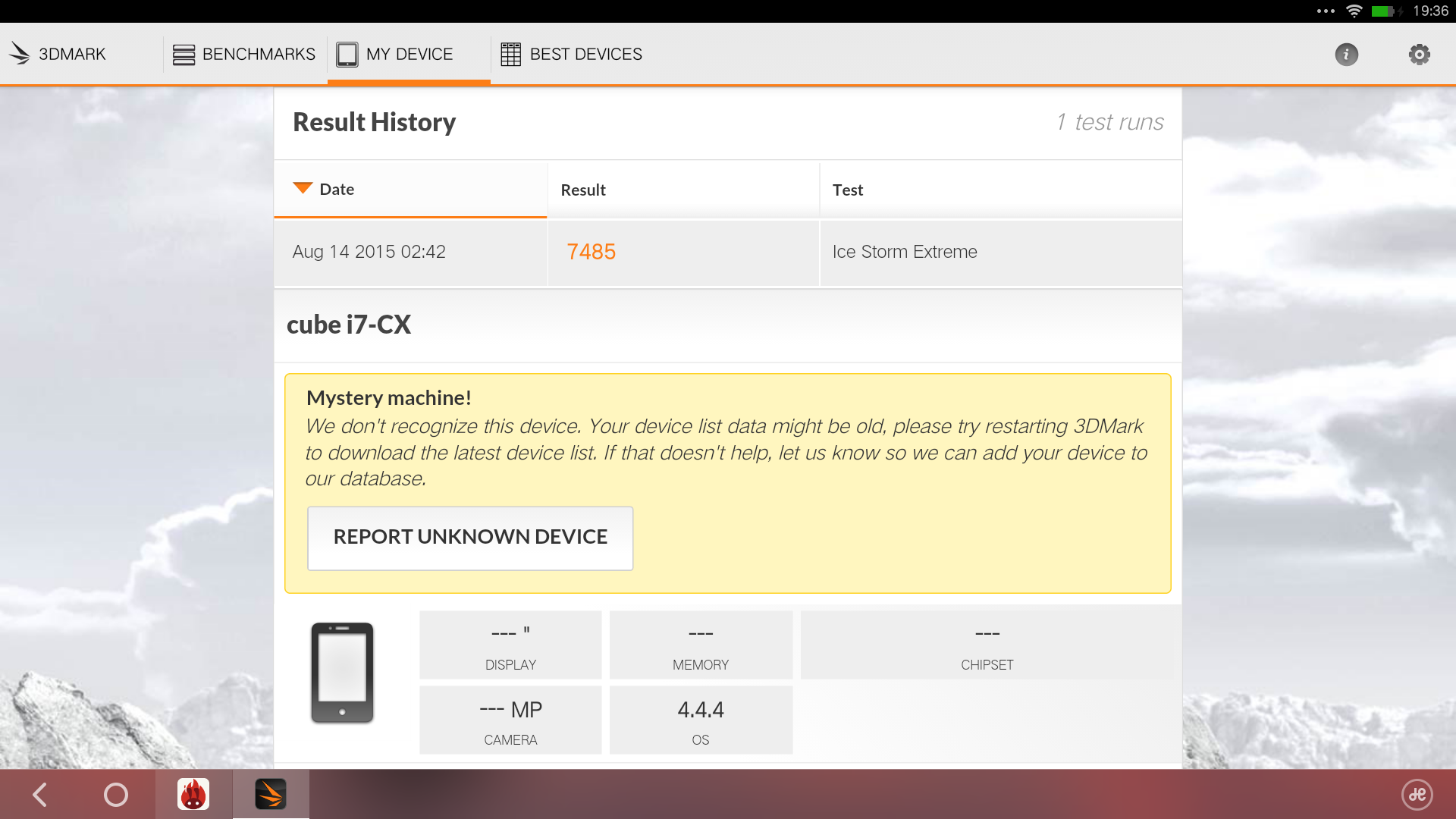The width and height of the screenshot is (1456, 819).
Task: Tap the 19:36 clock
Action: (x=1430, y=11)
